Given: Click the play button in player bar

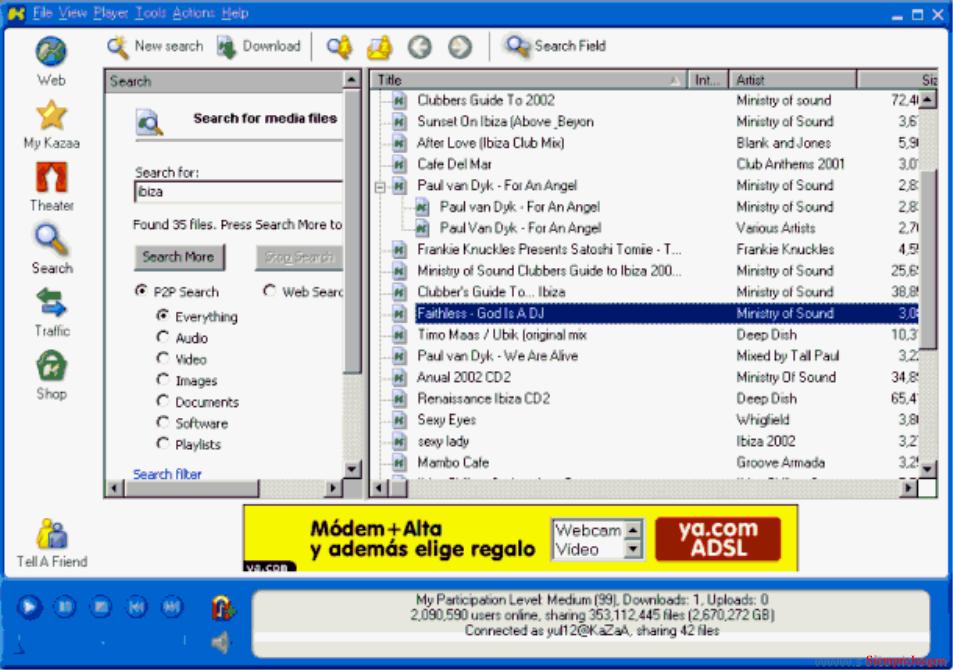Looking at the screenshot, I should point(29,606).
